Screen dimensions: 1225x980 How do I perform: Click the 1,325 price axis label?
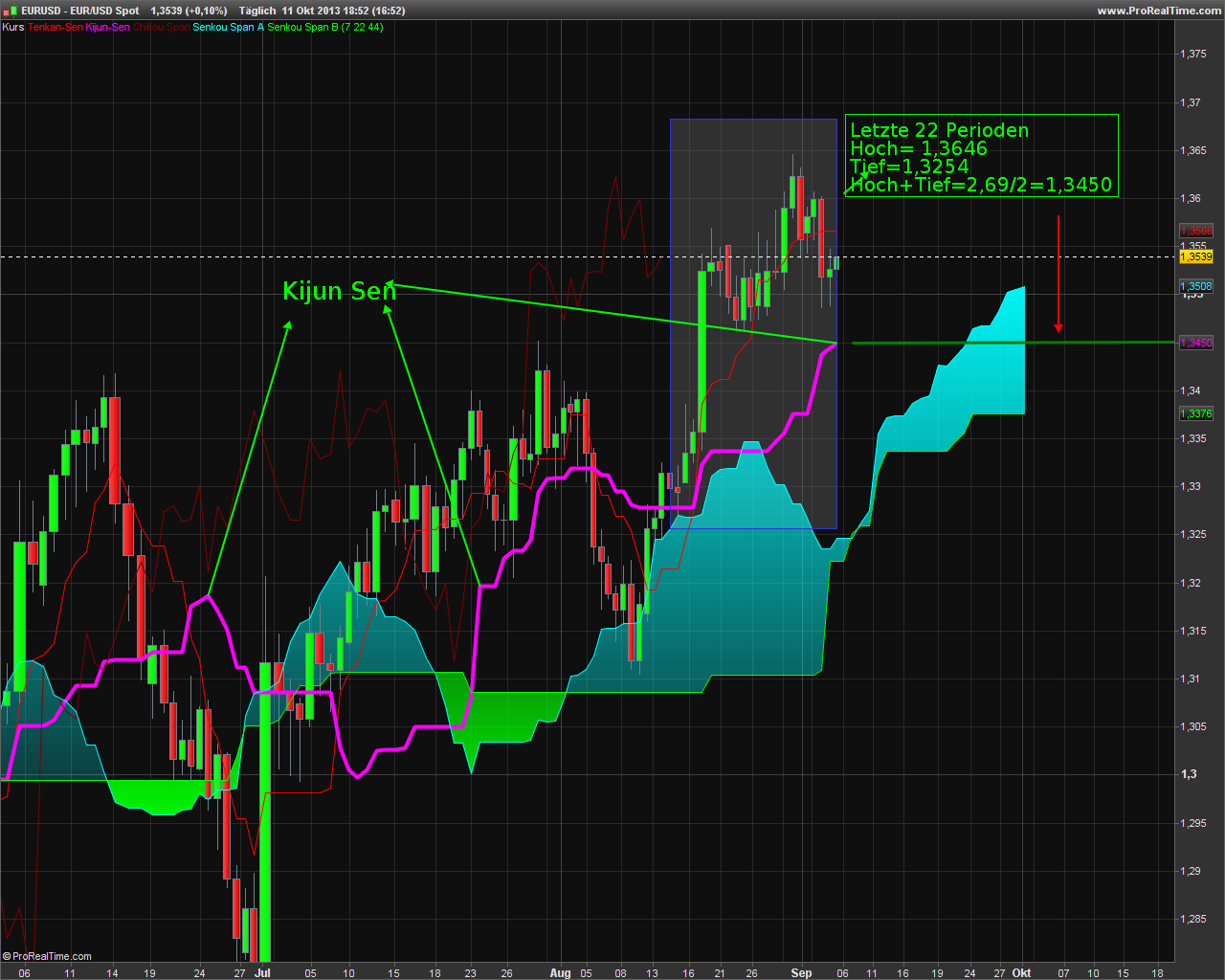[1193, 534]
